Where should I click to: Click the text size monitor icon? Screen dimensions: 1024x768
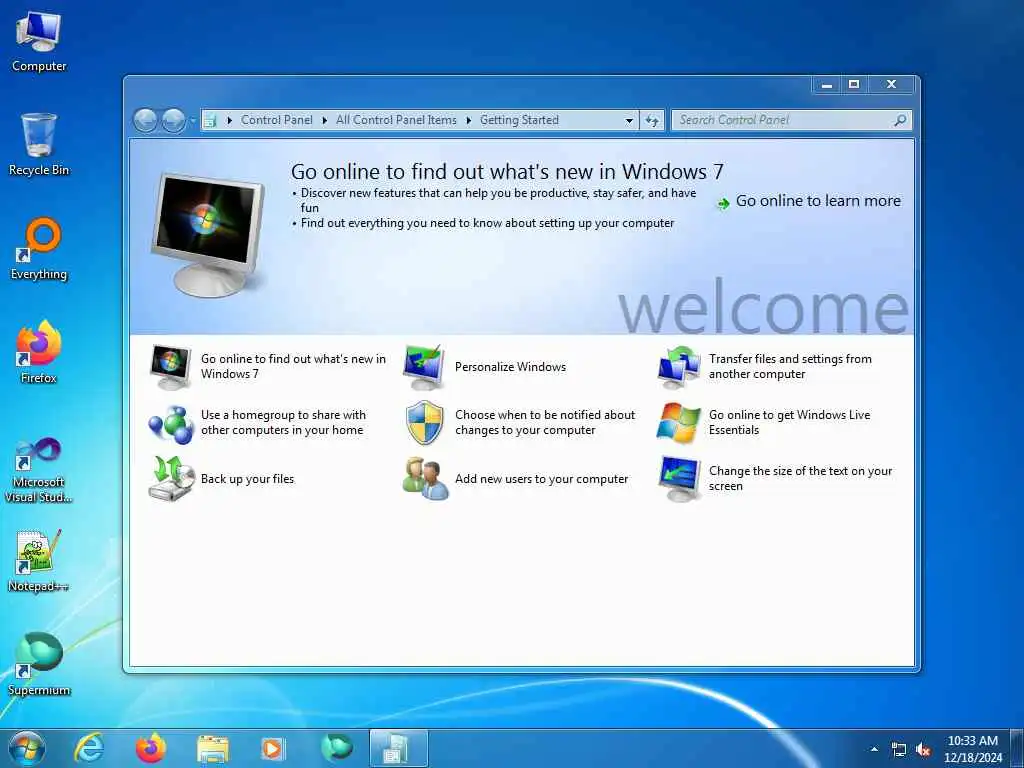(679, 479)
